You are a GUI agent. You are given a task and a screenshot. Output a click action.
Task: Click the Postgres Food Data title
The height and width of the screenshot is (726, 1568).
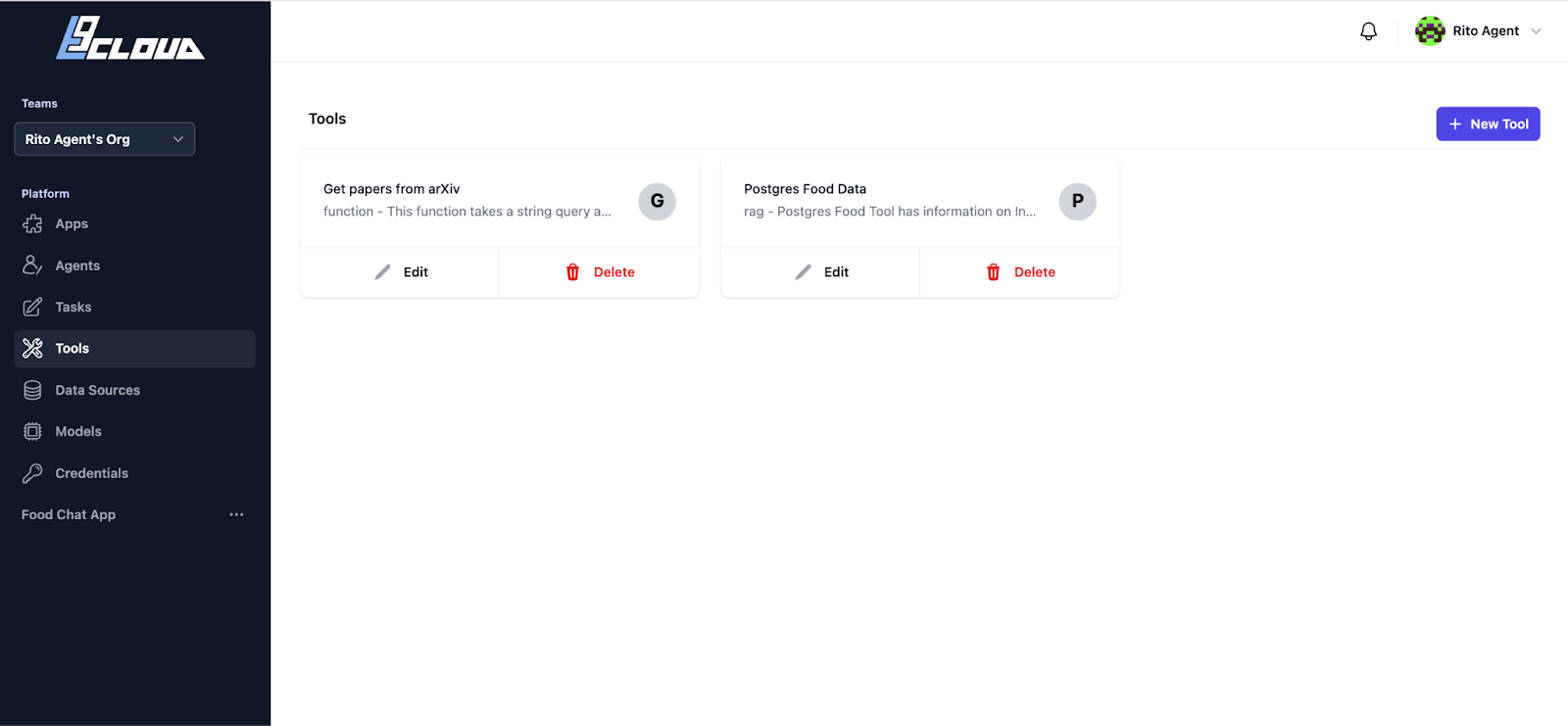coord(805,189)
